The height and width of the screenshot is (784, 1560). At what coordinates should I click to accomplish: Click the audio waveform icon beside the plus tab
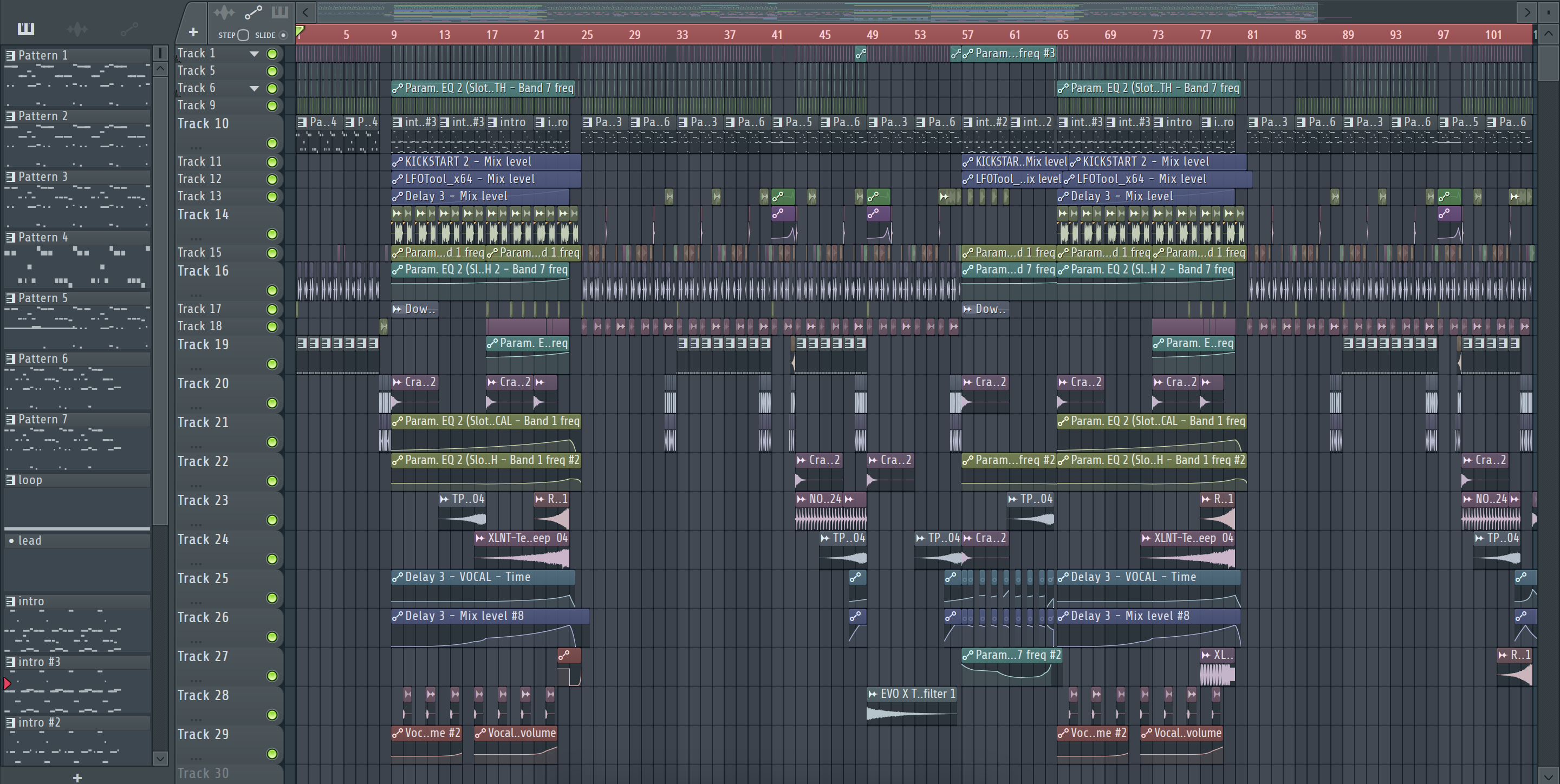coord(224,12)
